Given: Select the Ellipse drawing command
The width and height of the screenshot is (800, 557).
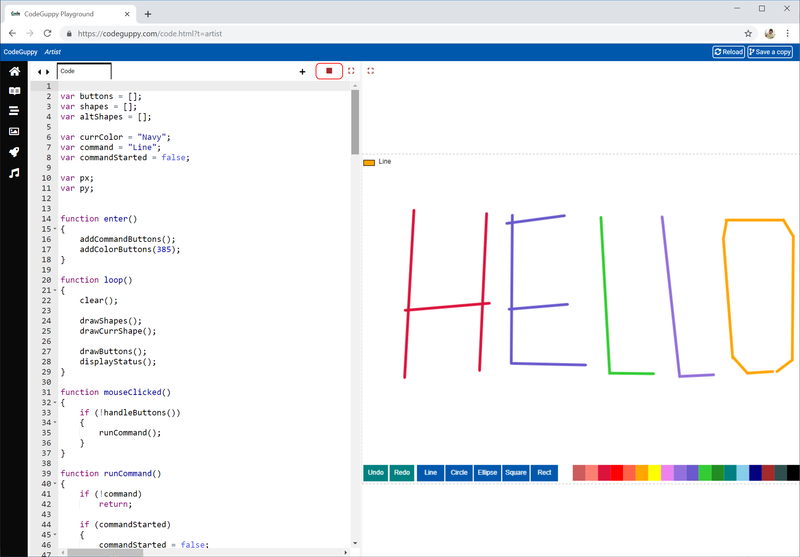Looking at the screenshot, I should coord(487,473).
